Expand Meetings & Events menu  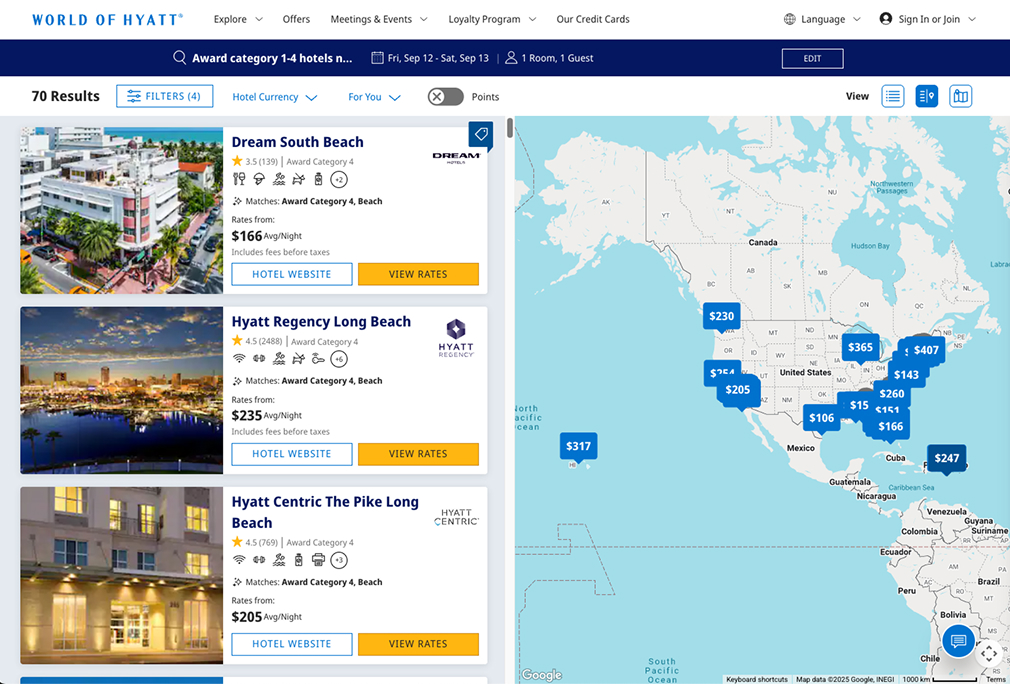pos(379,19)
